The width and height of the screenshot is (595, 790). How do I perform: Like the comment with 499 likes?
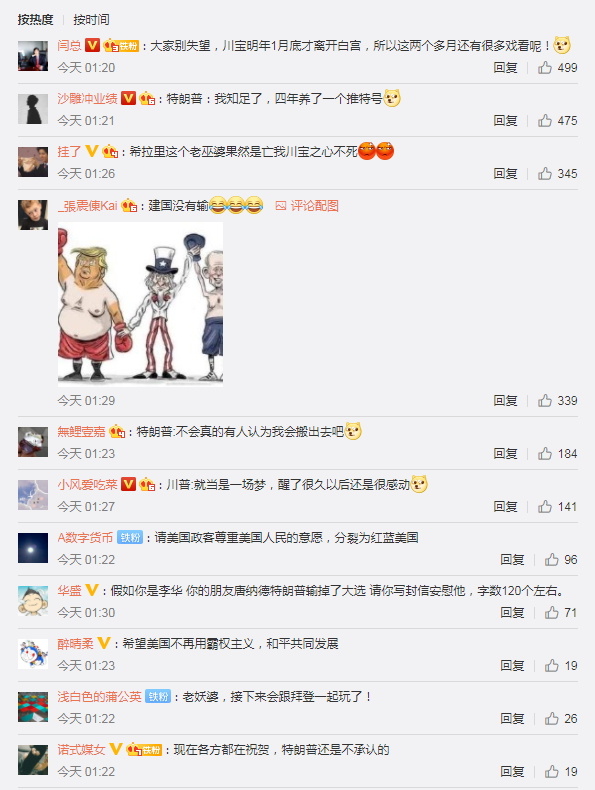(x=545, y=68)
